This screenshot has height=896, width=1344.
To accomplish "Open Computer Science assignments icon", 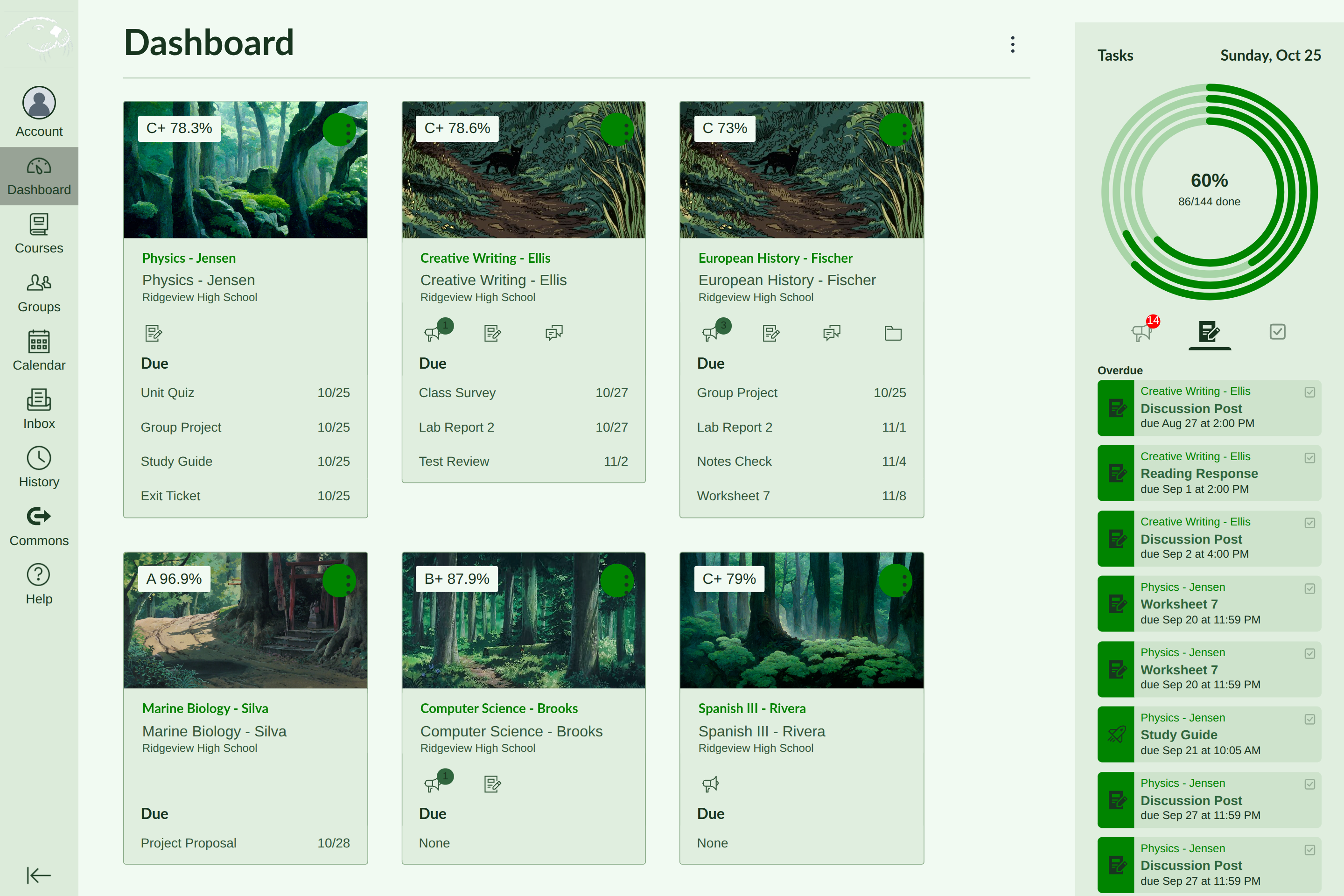I will point(493,784).
